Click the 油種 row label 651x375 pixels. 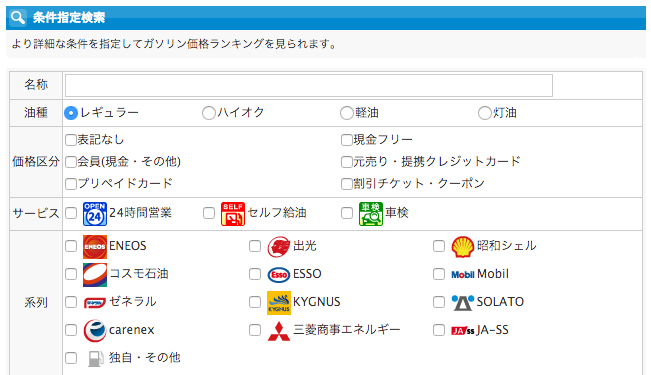[x=36, y=113]
